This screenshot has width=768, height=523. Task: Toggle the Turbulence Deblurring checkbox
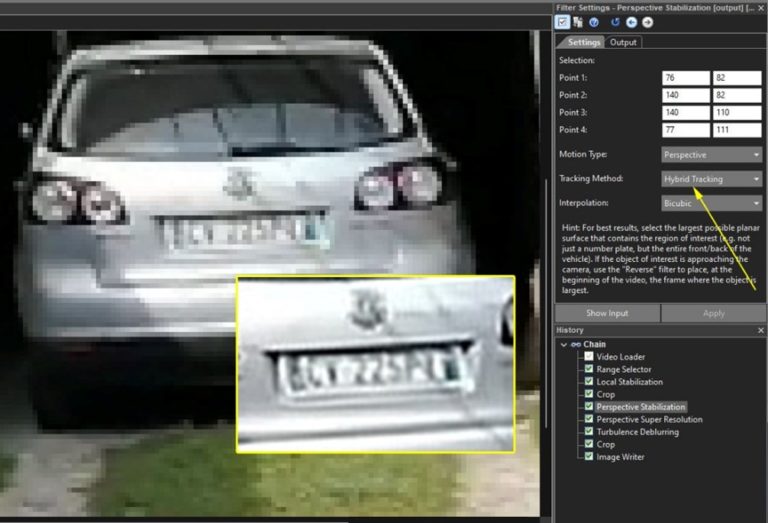[589, 431]
